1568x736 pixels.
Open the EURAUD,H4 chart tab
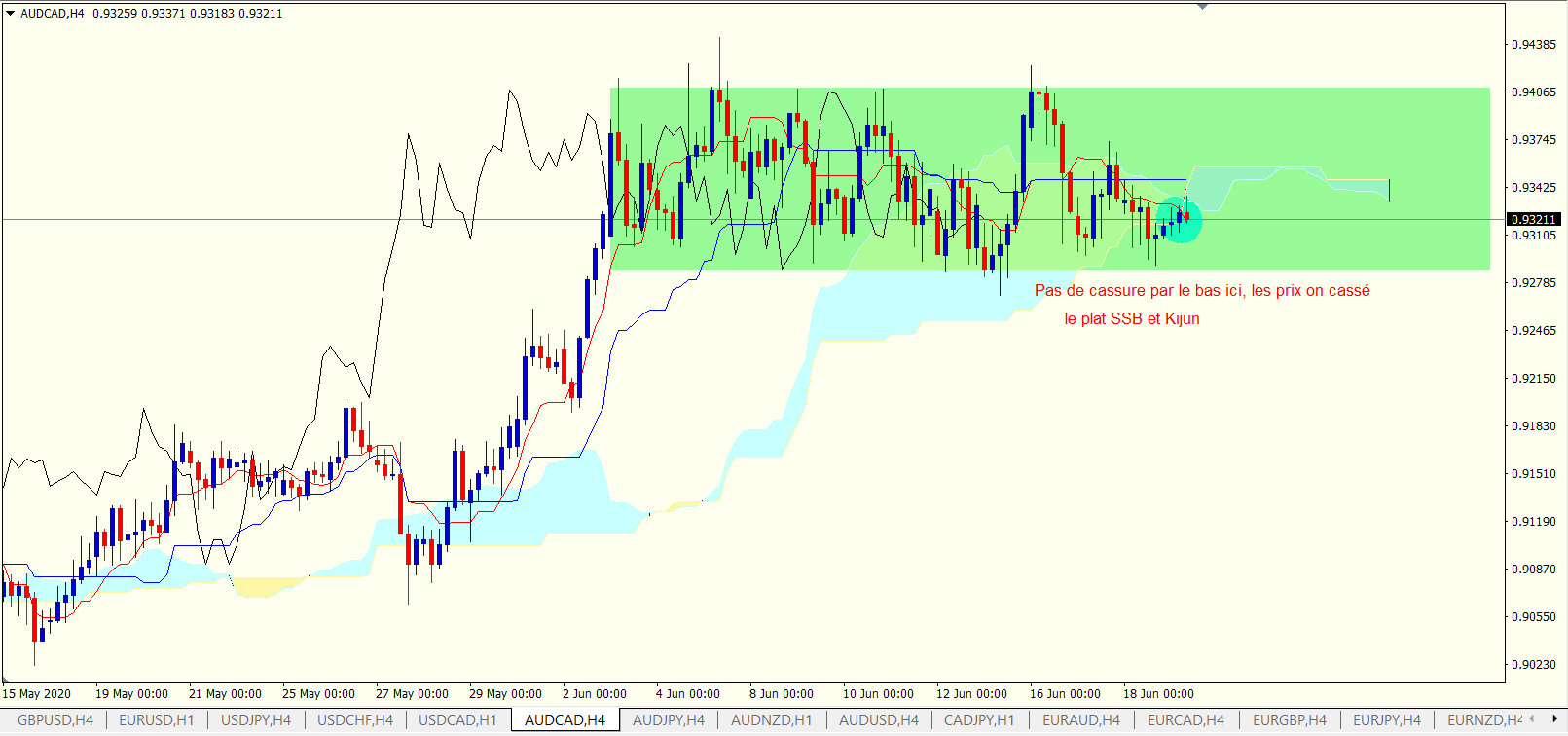(1081, 720)
